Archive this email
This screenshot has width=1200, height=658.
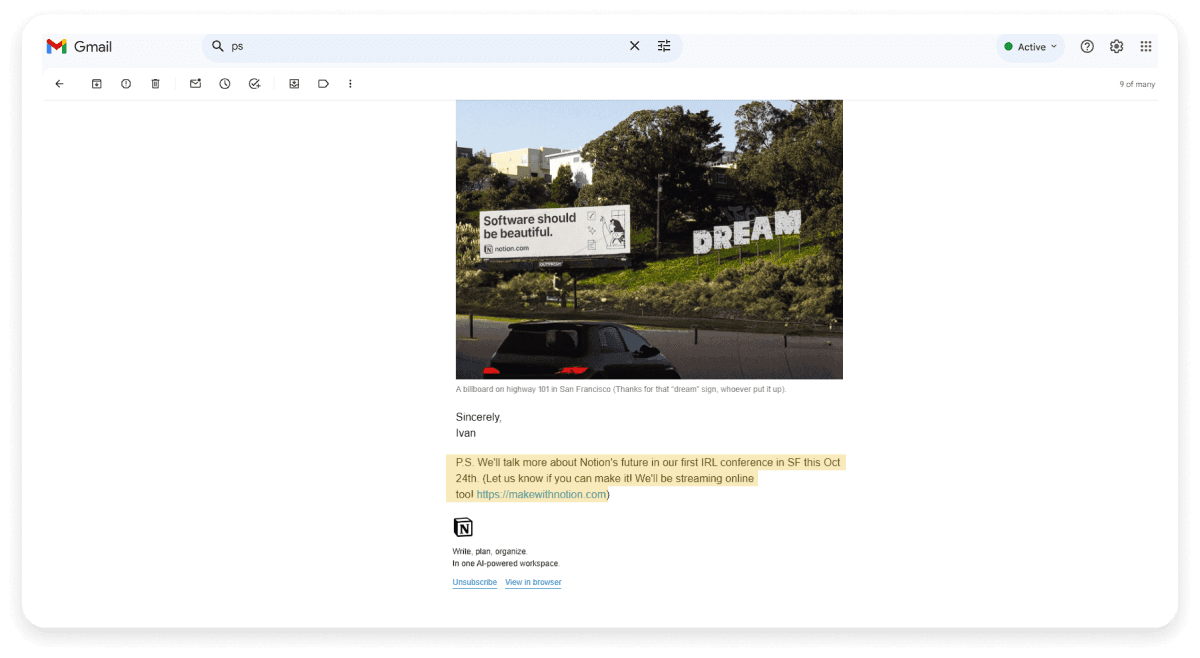[x=97, y=84]
